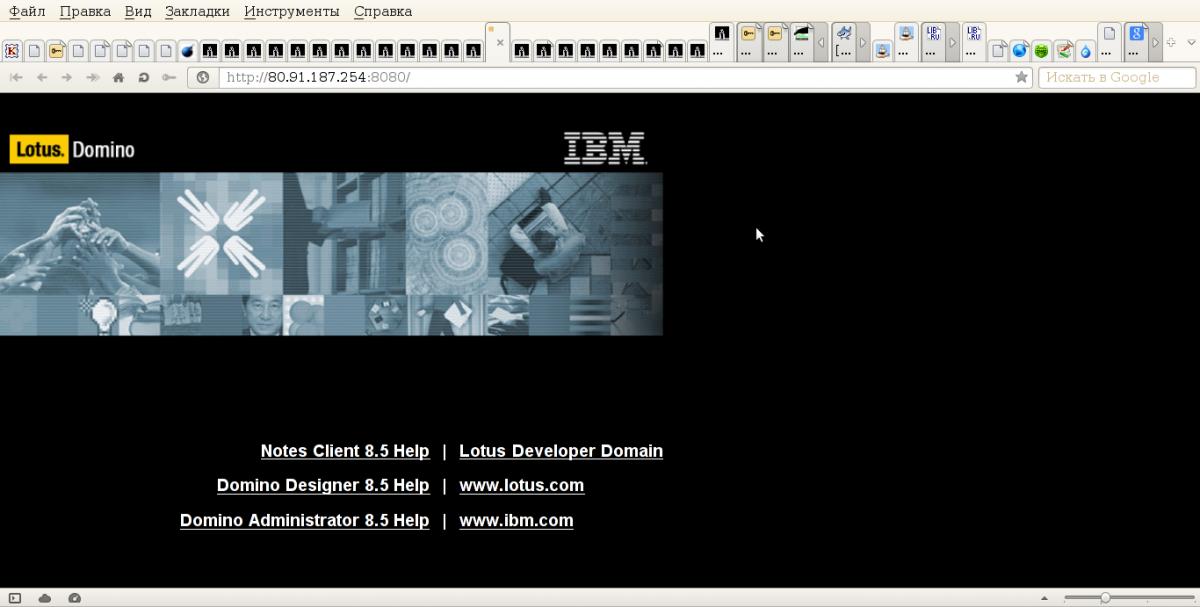Click the IBM logo
Screen dimensions: 1200x607
[x=605, y=148]
